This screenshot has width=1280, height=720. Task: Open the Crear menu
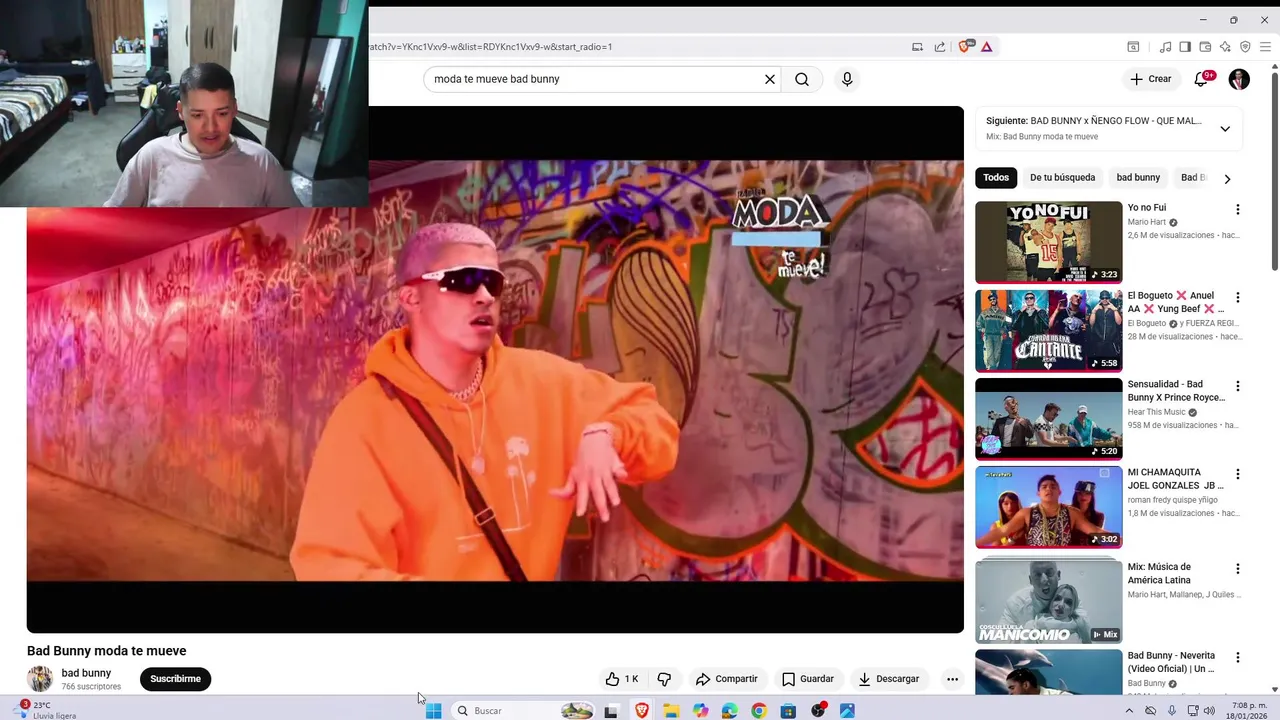pos(1150,79)
